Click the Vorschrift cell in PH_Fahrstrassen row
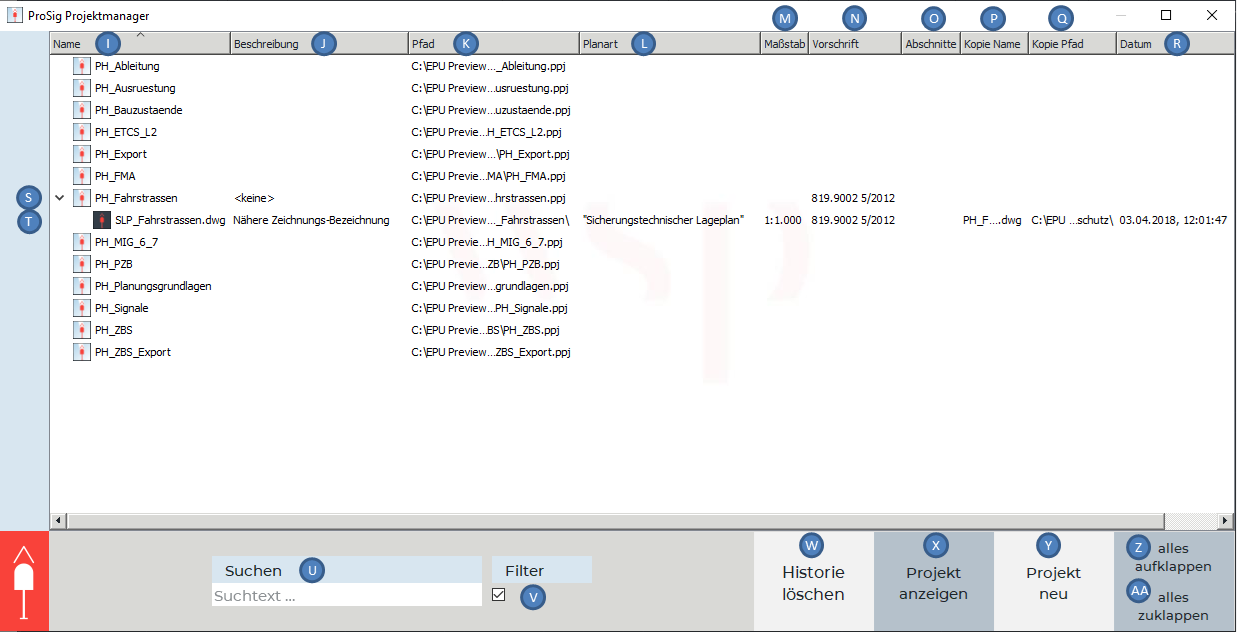The height and width of the screenshot is (632, 1238). [x=853, y=198]
